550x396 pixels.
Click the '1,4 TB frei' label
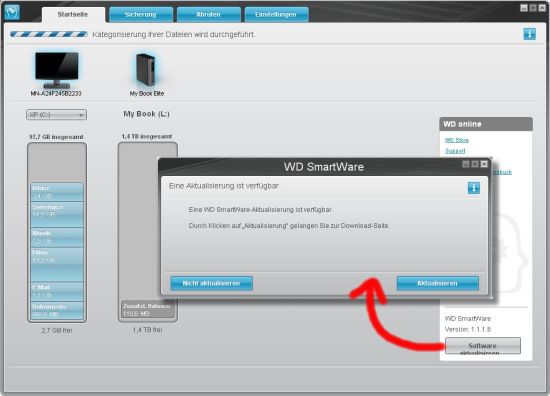[147, 330]
